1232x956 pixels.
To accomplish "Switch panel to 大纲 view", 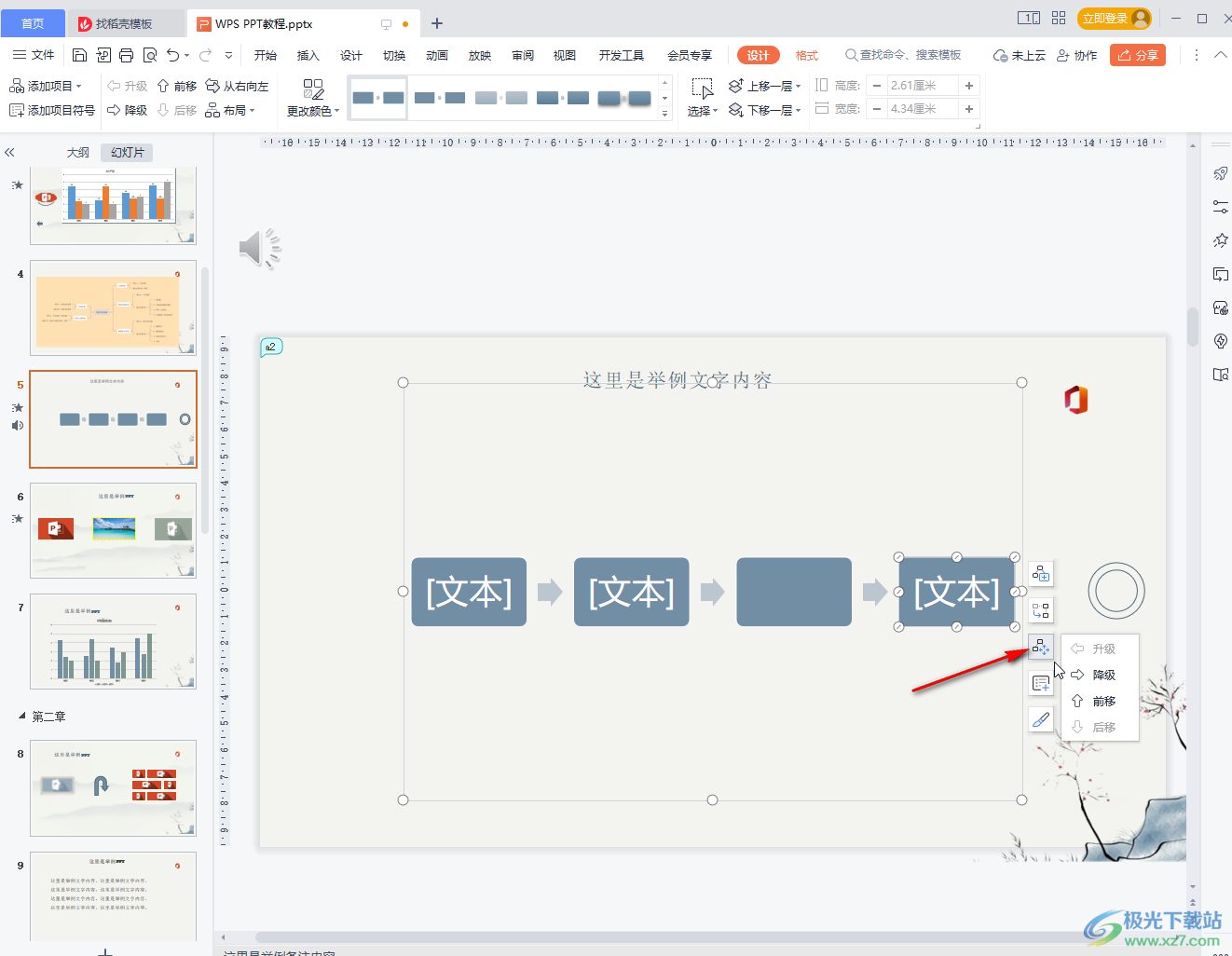I will pos(78,152).
